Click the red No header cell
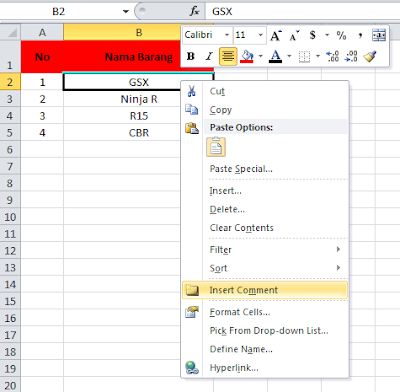 pyautogui.click(x=42, y=57)
